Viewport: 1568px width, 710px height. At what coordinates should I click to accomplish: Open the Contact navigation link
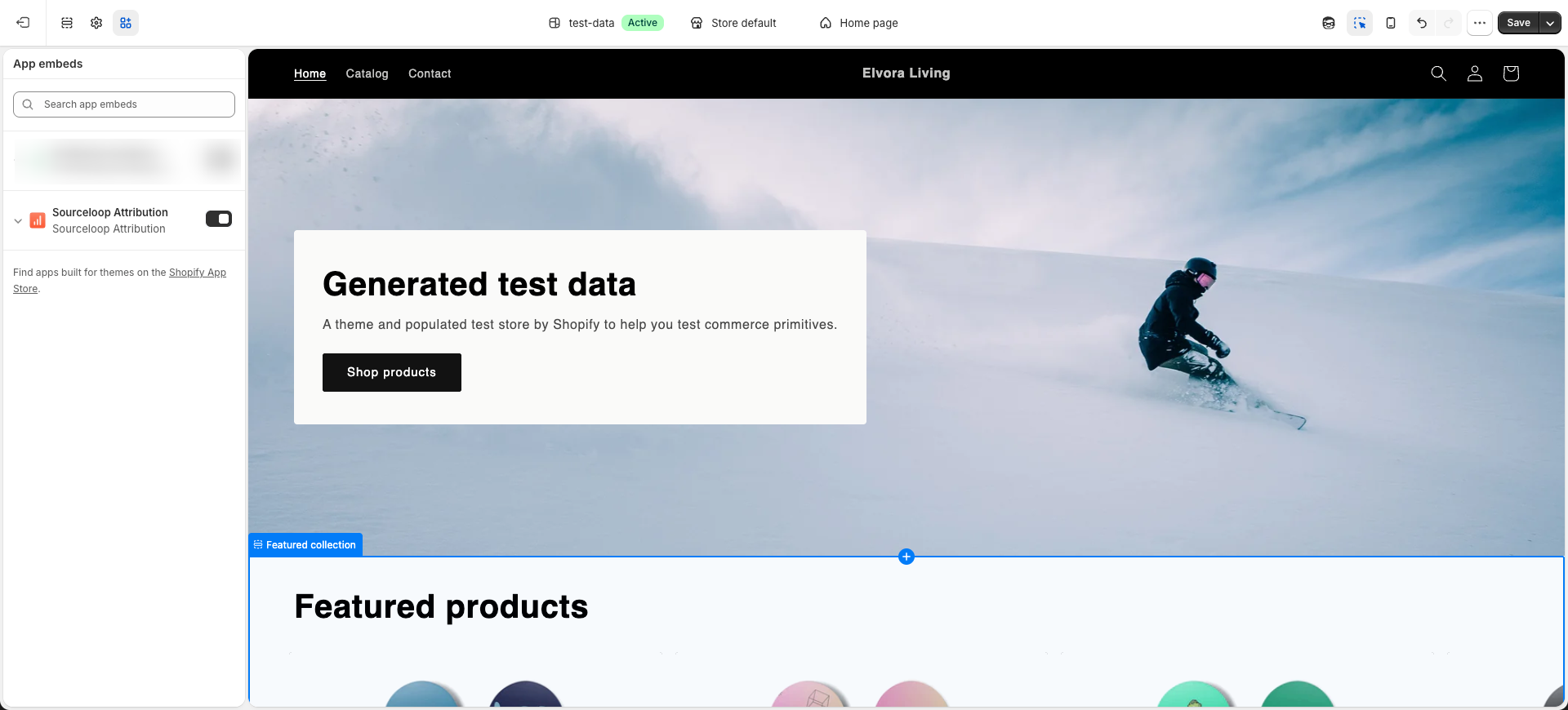(x=430, y=73)
